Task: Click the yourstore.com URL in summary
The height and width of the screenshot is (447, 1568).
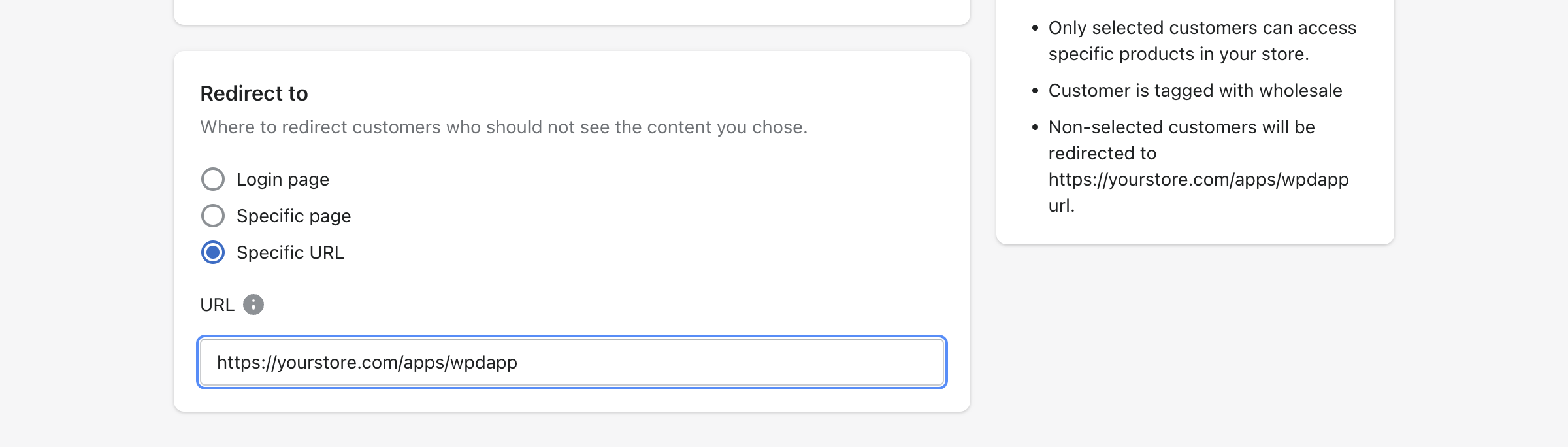Action: (x=1198, y=179)
